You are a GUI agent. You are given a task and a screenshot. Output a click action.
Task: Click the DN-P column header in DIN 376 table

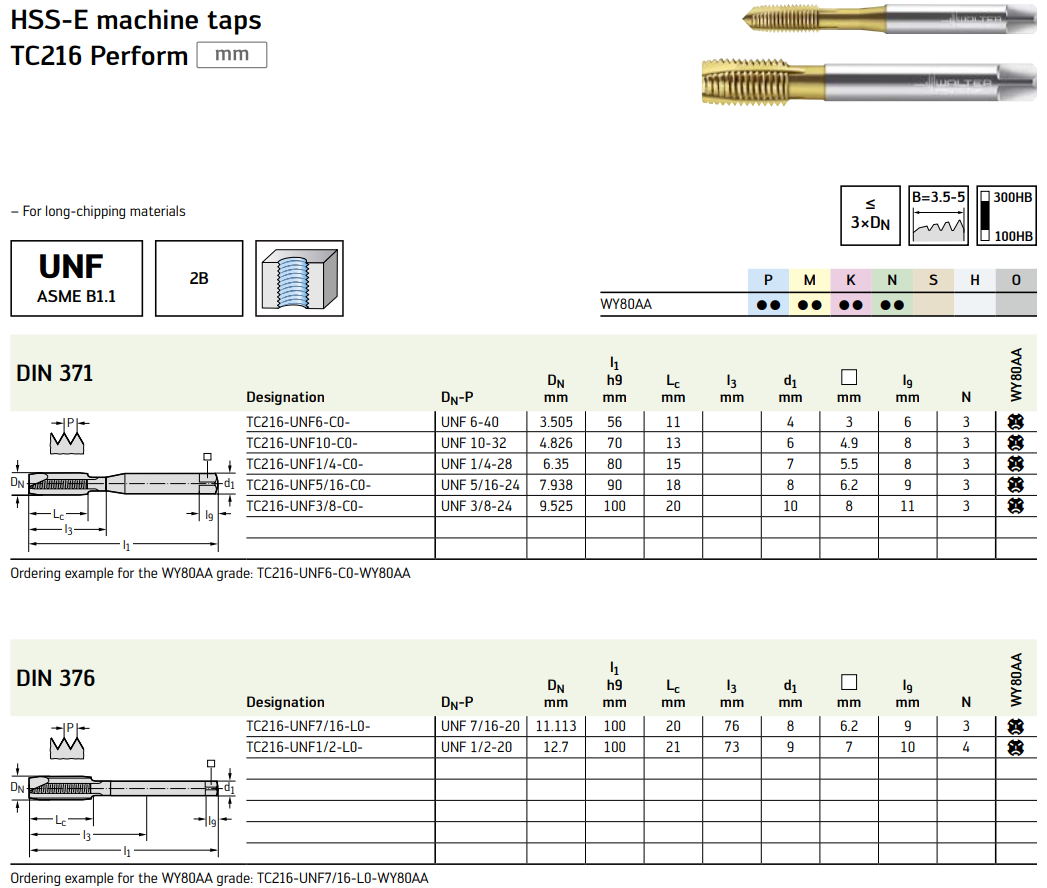click(x=457, y=702)
